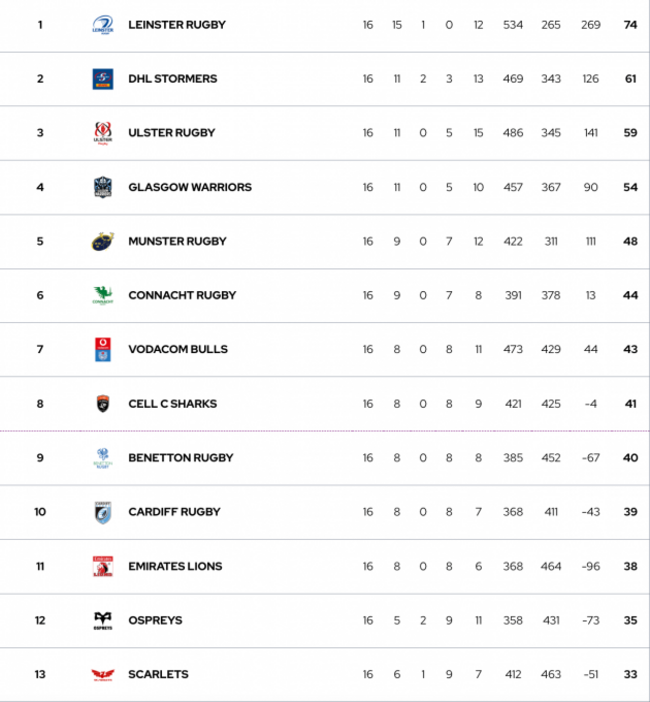Select the Scarlets team name
The width and height of the screenshot is (650, 702).
[x=158, y=674]
